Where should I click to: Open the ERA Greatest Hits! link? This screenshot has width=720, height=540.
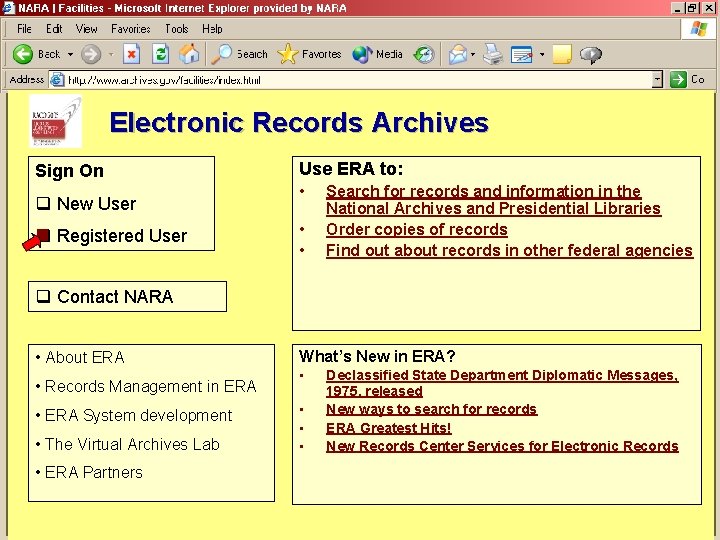pyautogui.click(x=388, y=428)
